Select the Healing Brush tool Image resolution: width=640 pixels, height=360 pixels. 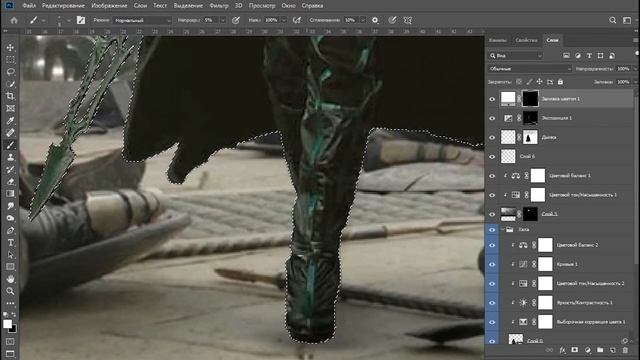tap(10, 133)
